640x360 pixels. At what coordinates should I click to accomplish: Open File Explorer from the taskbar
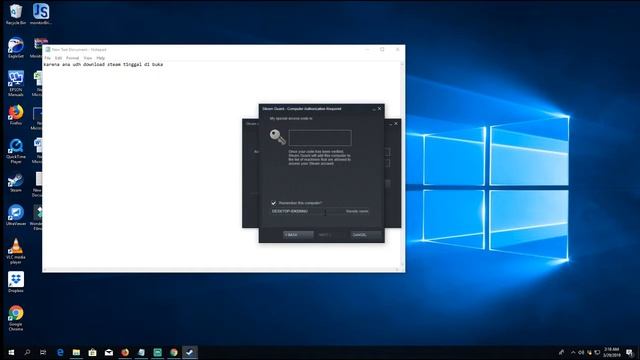pyautogui.click(x=76, y=352)
